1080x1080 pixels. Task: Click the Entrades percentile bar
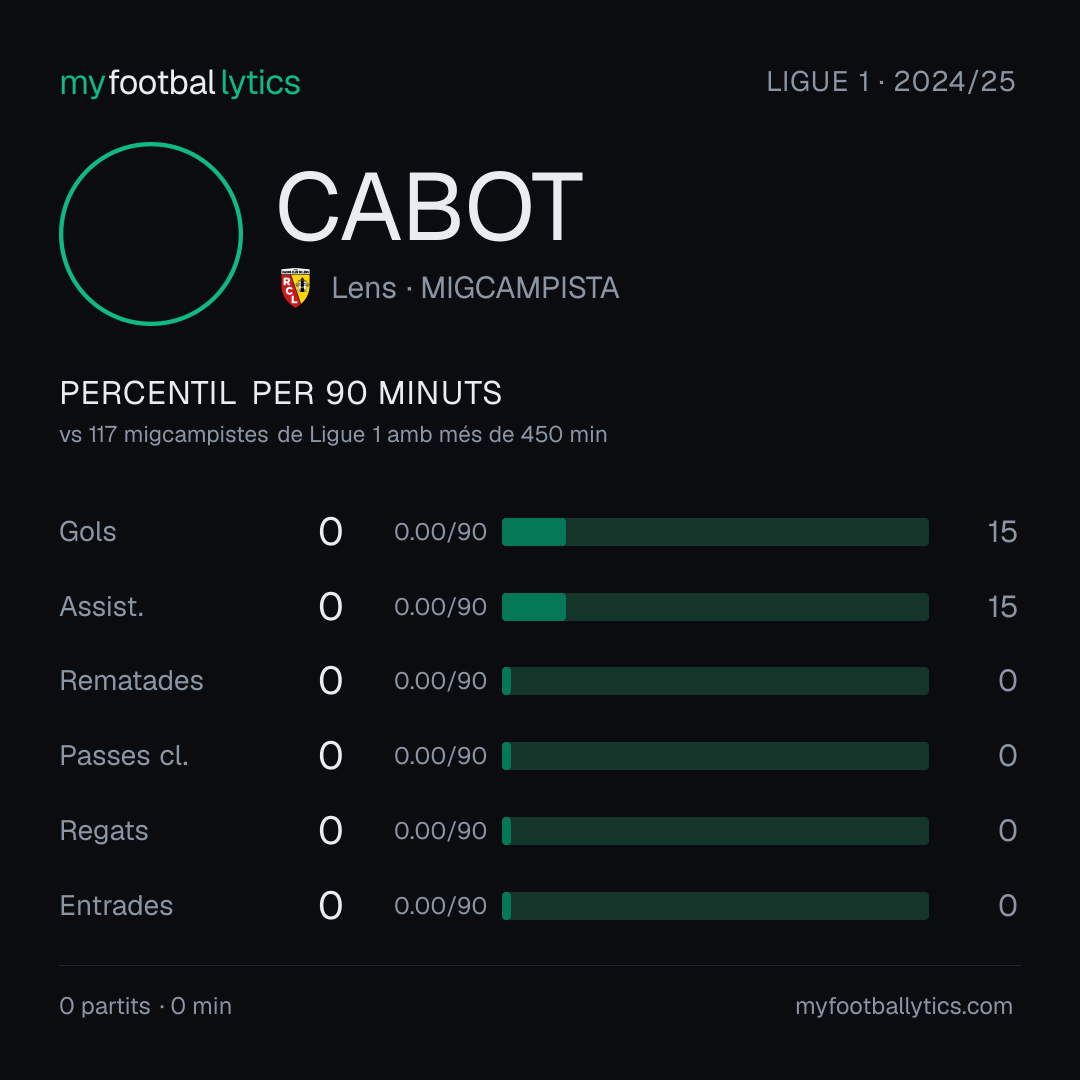715,906
